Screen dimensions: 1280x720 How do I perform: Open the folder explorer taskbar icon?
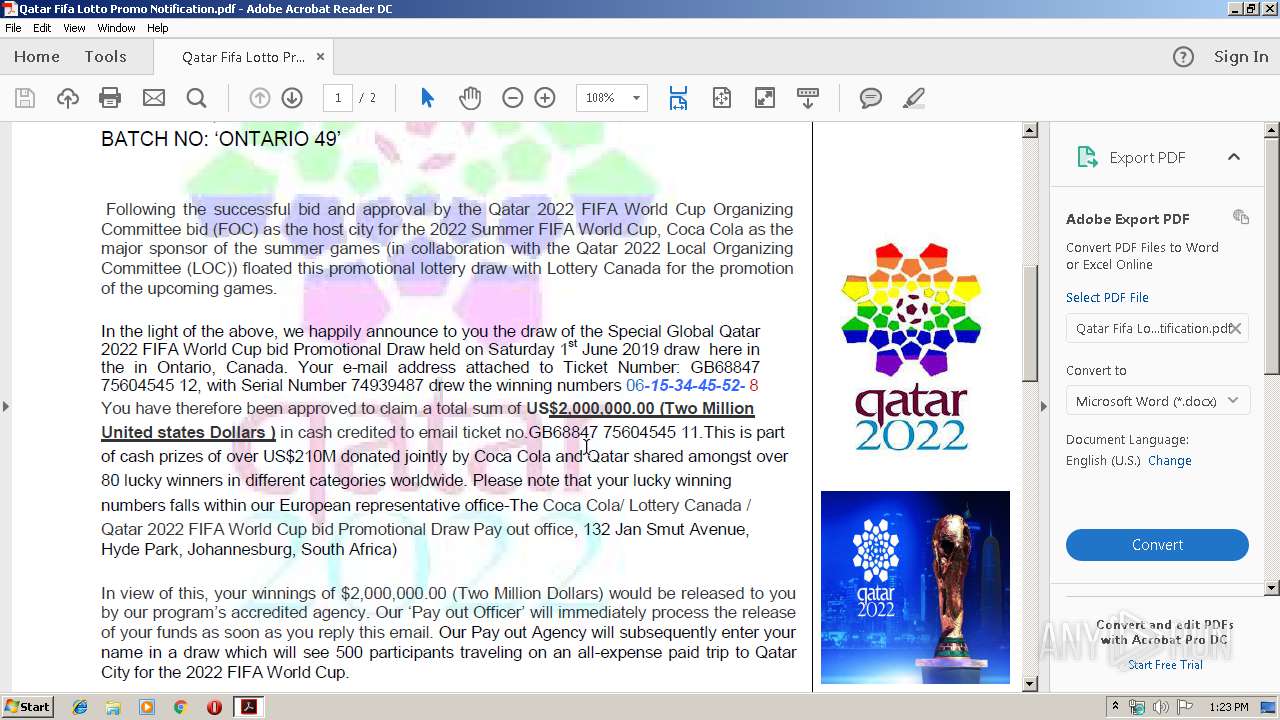(113, 707)
